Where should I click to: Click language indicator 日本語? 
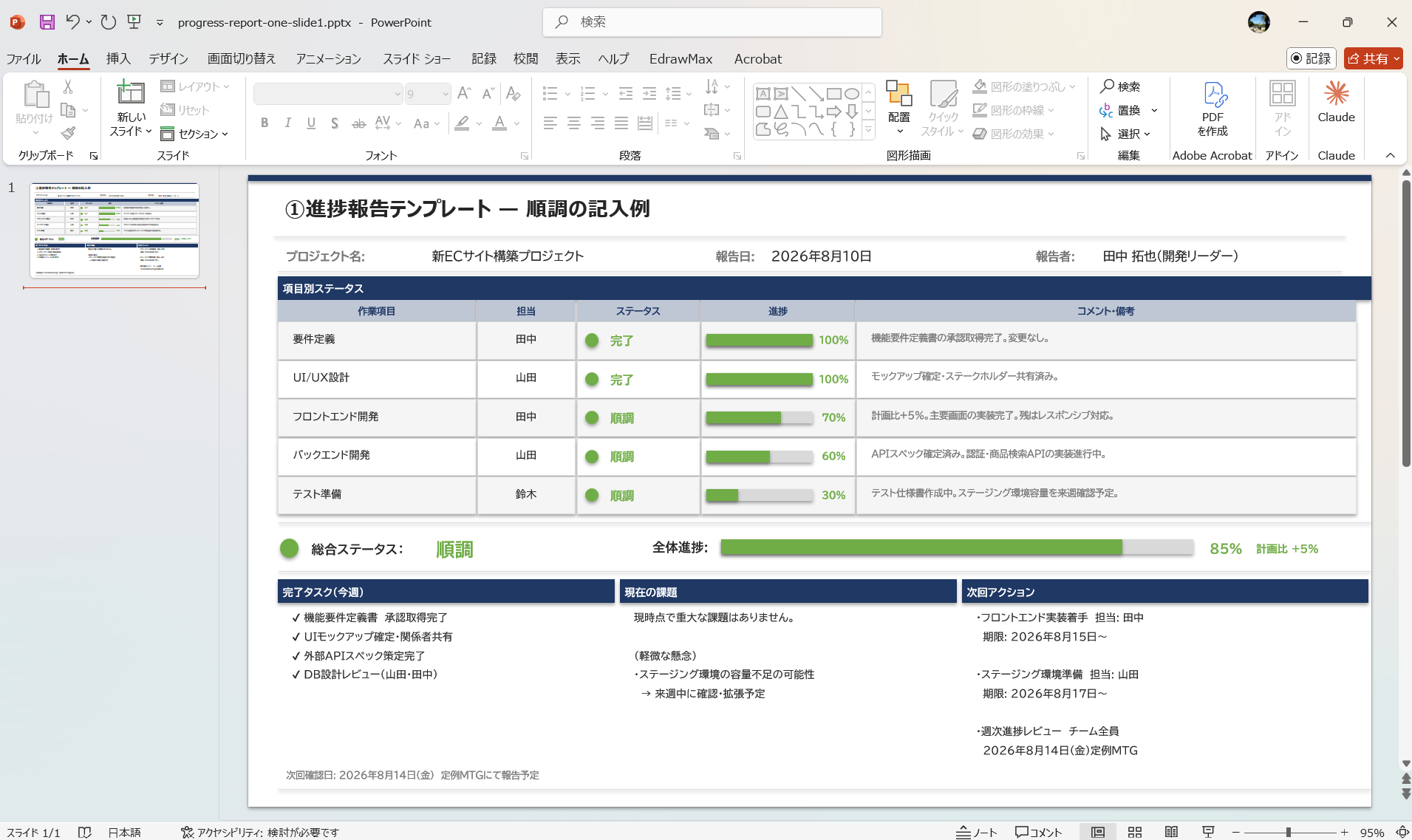click(x=124, y=832)
